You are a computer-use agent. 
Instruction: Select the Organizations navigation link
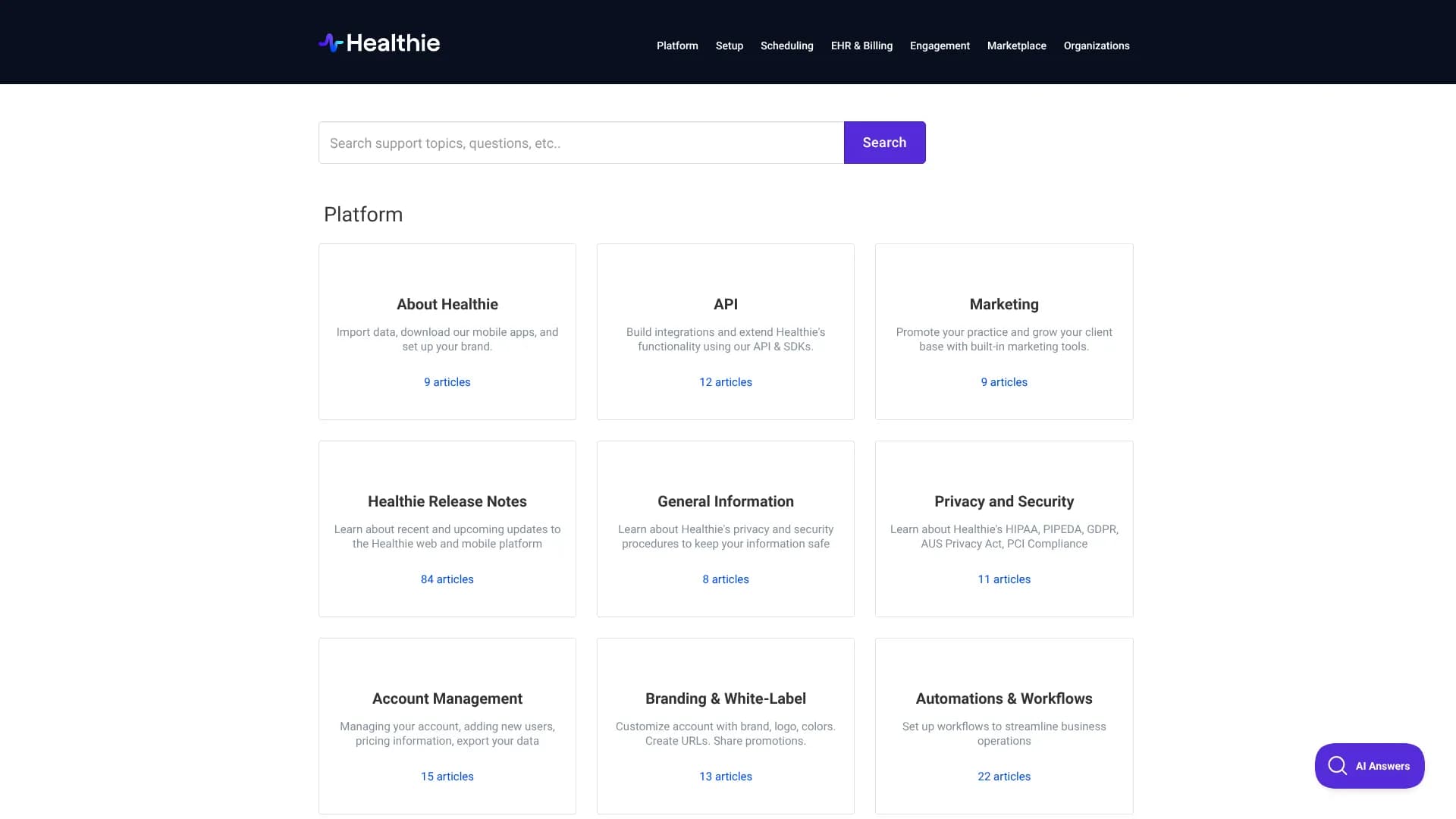point(1097,45)
